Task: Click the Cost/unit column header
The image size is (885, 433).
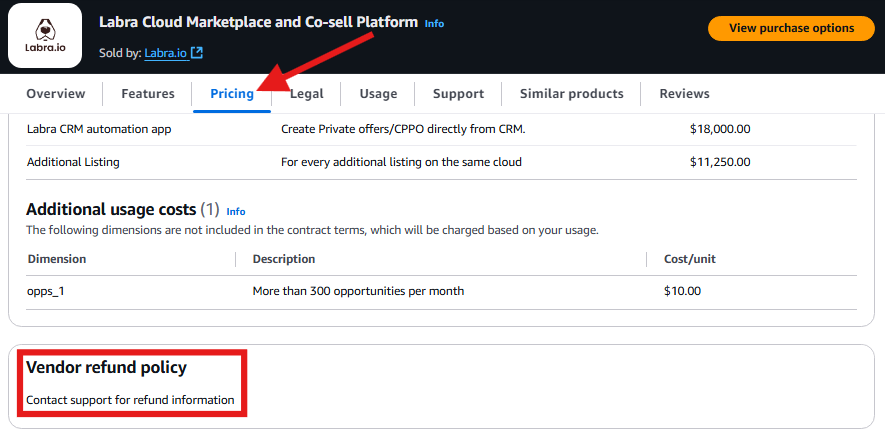Action: [x=690, y=259]
